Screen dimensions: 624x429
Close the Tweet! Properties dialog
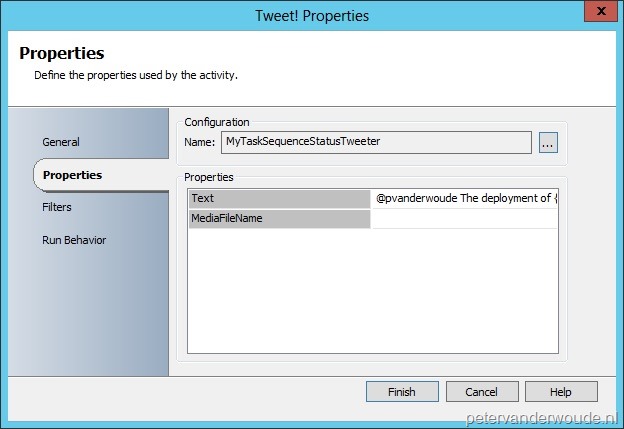595,13
